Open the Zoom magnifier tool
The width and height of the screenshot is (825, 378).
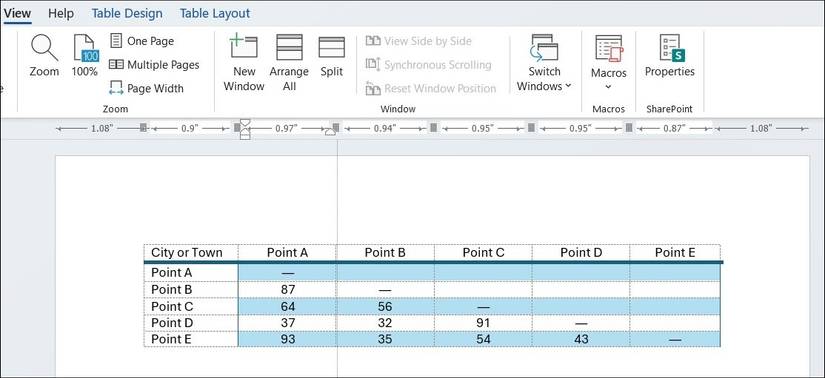pyautogui.click(x=44, y=56)
